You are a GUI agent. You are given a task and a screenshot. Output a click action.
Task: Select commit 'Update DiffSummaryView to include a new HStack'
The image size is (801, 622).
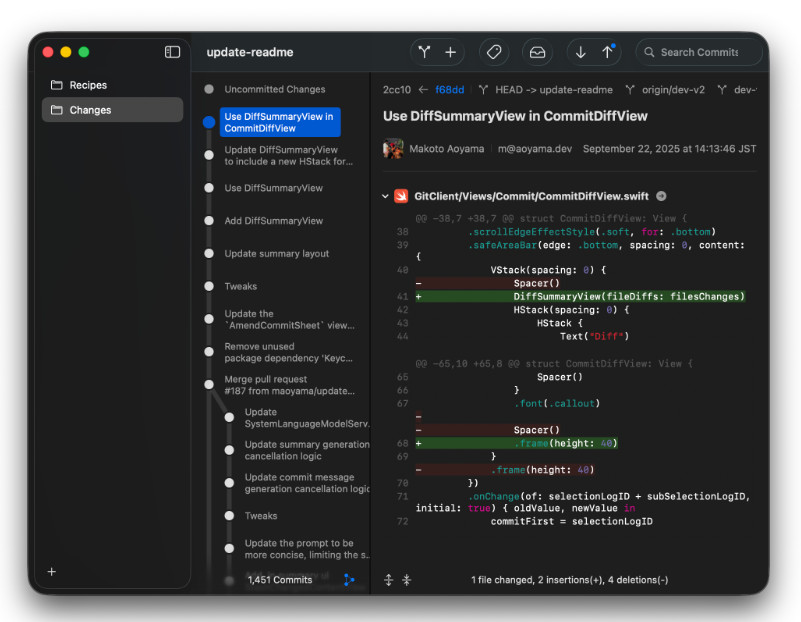click(x=289, y=155)
